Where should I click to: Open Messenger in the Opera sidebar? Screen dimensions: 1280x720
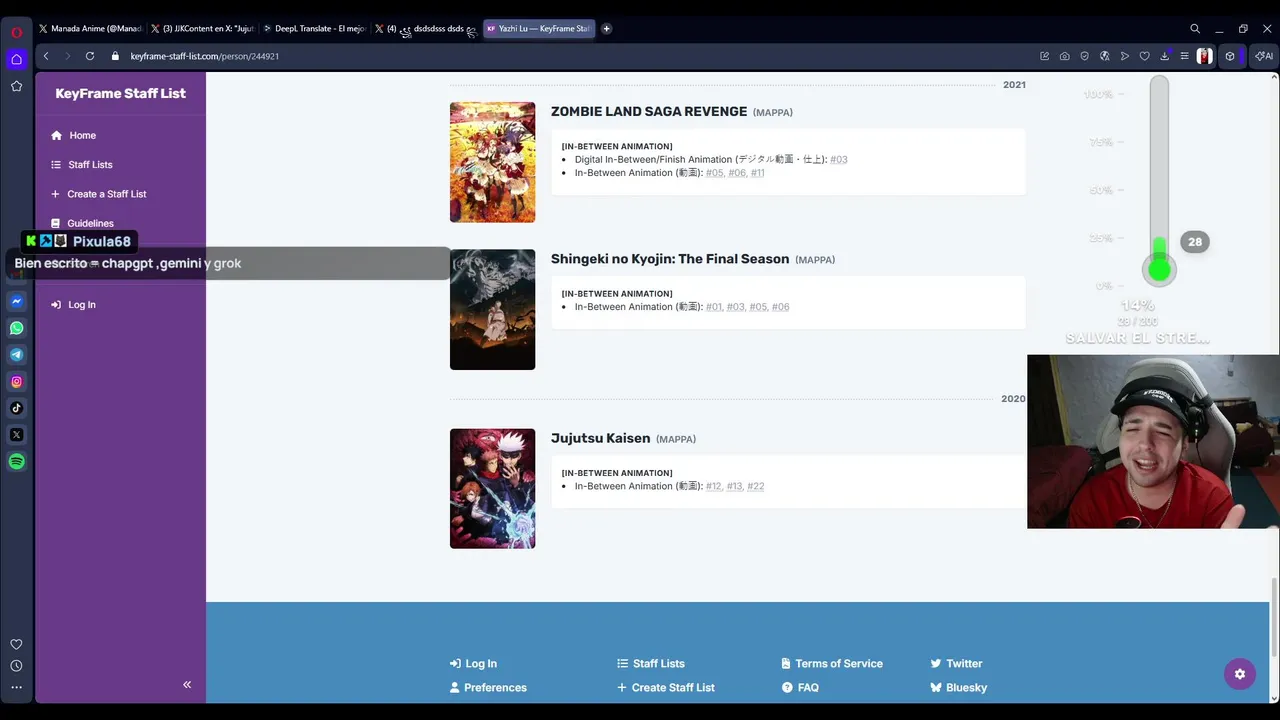(x=16, y=301)
